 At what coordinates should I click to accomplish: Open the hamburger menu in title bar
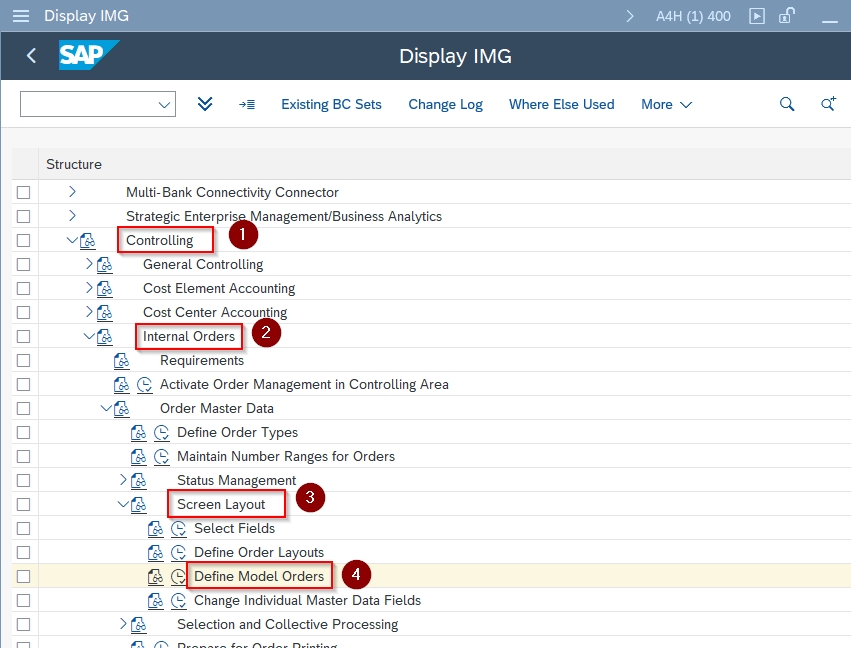(20, 16)
